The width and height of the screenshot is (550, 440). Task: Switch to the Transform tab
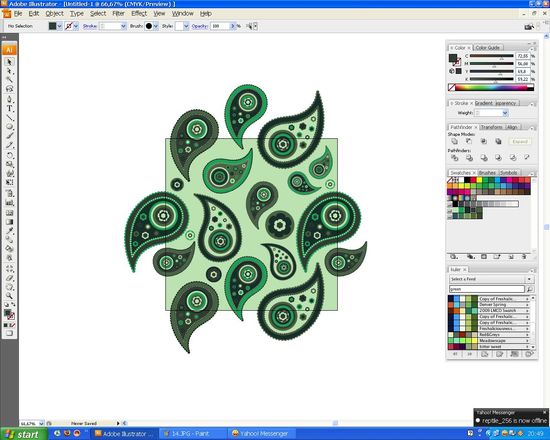[x=491, y=127]
